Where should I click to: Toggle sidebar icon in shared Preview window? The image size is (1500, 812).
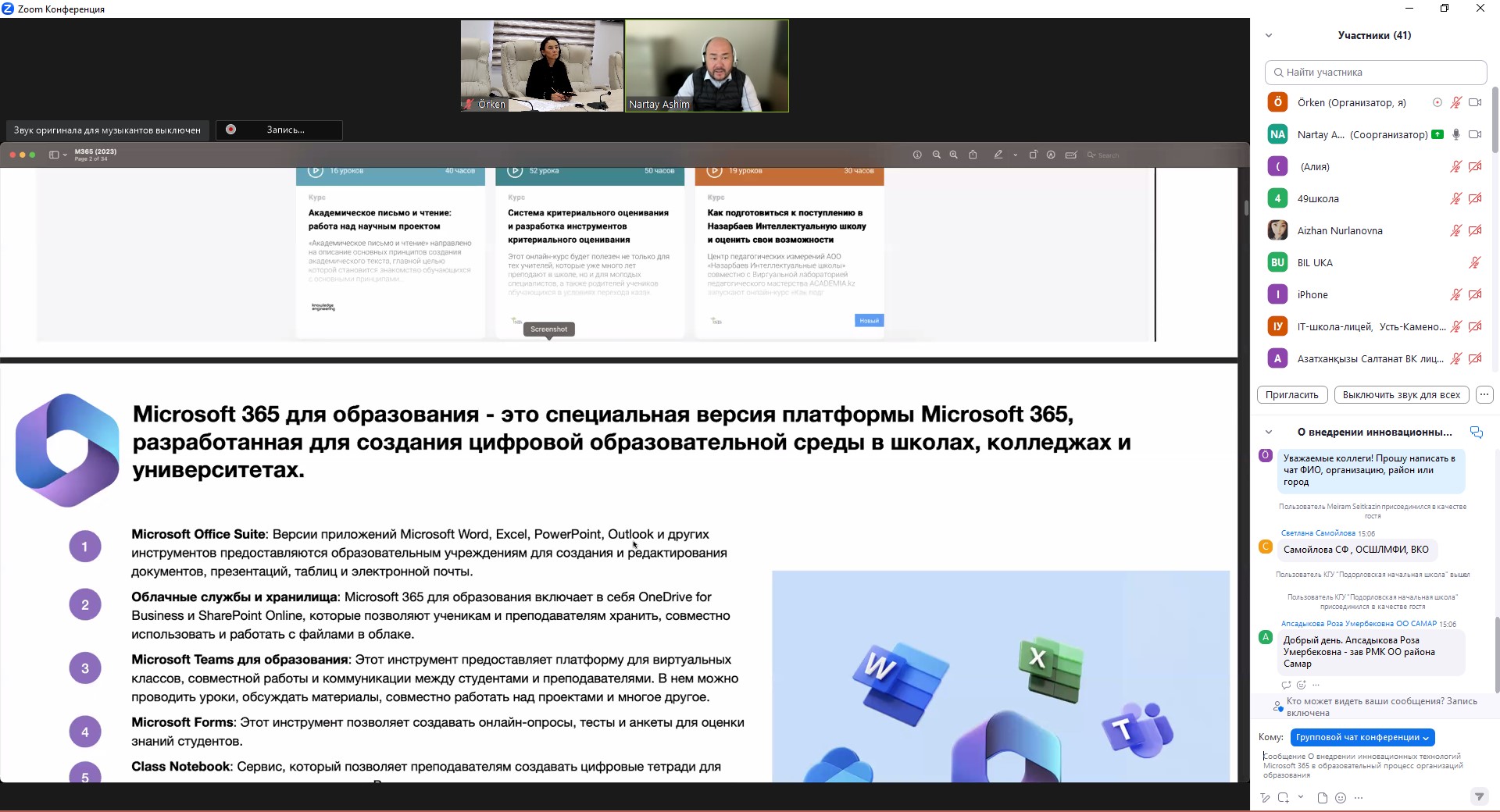(54, 155)
